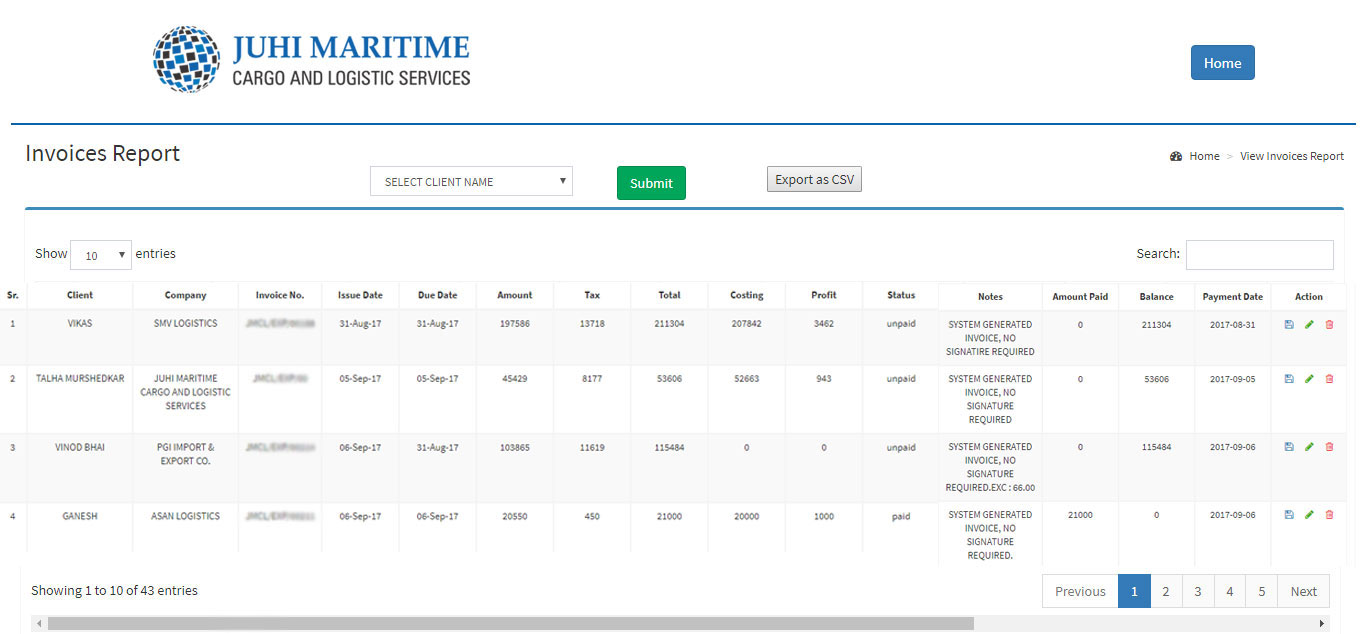This screenshot has height=634, width=1366.
Task: Click the Next pagination button
Action: click(1303, 591)
